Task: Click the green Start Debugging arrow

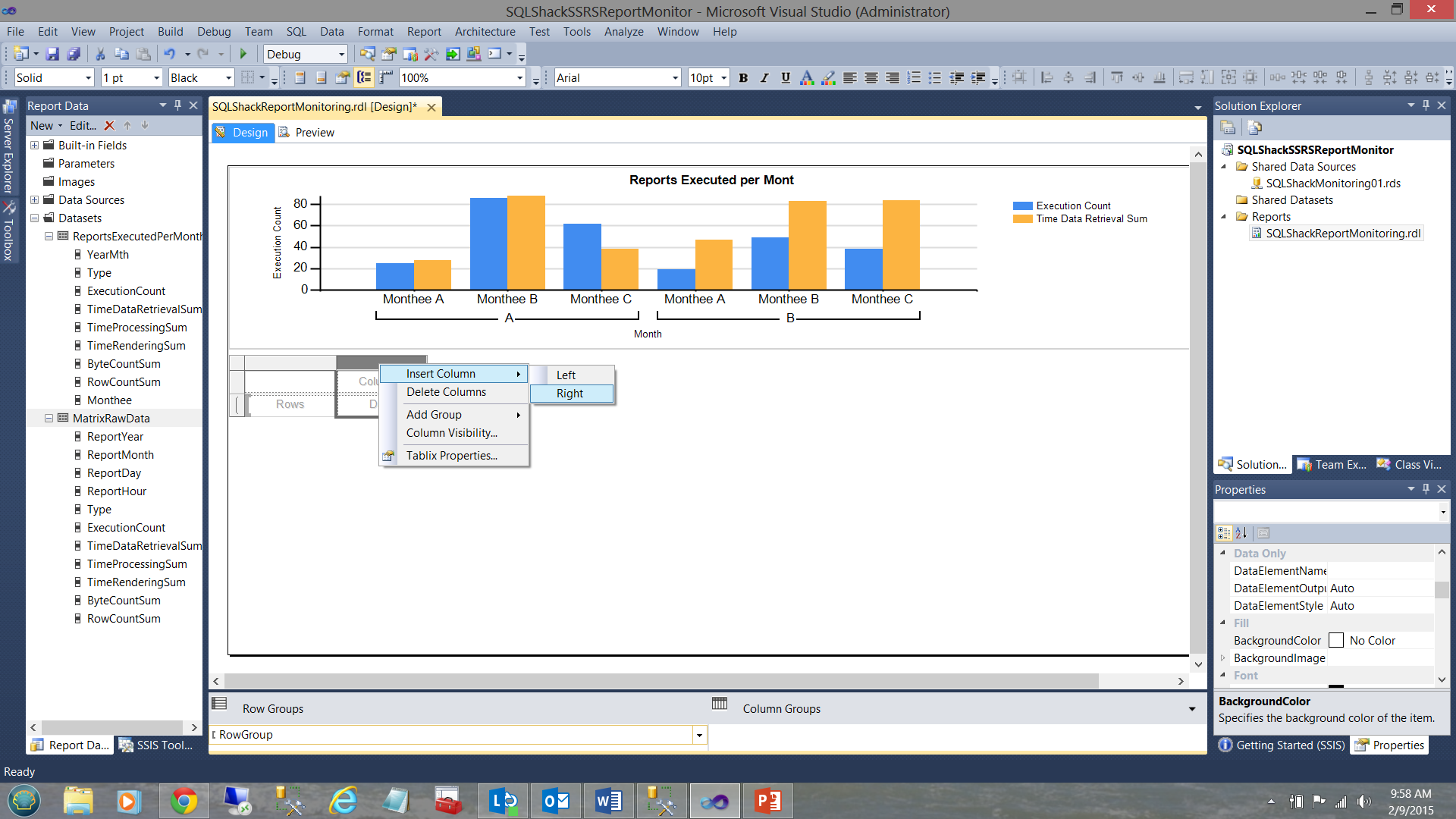Action: (x=243, y=54)
